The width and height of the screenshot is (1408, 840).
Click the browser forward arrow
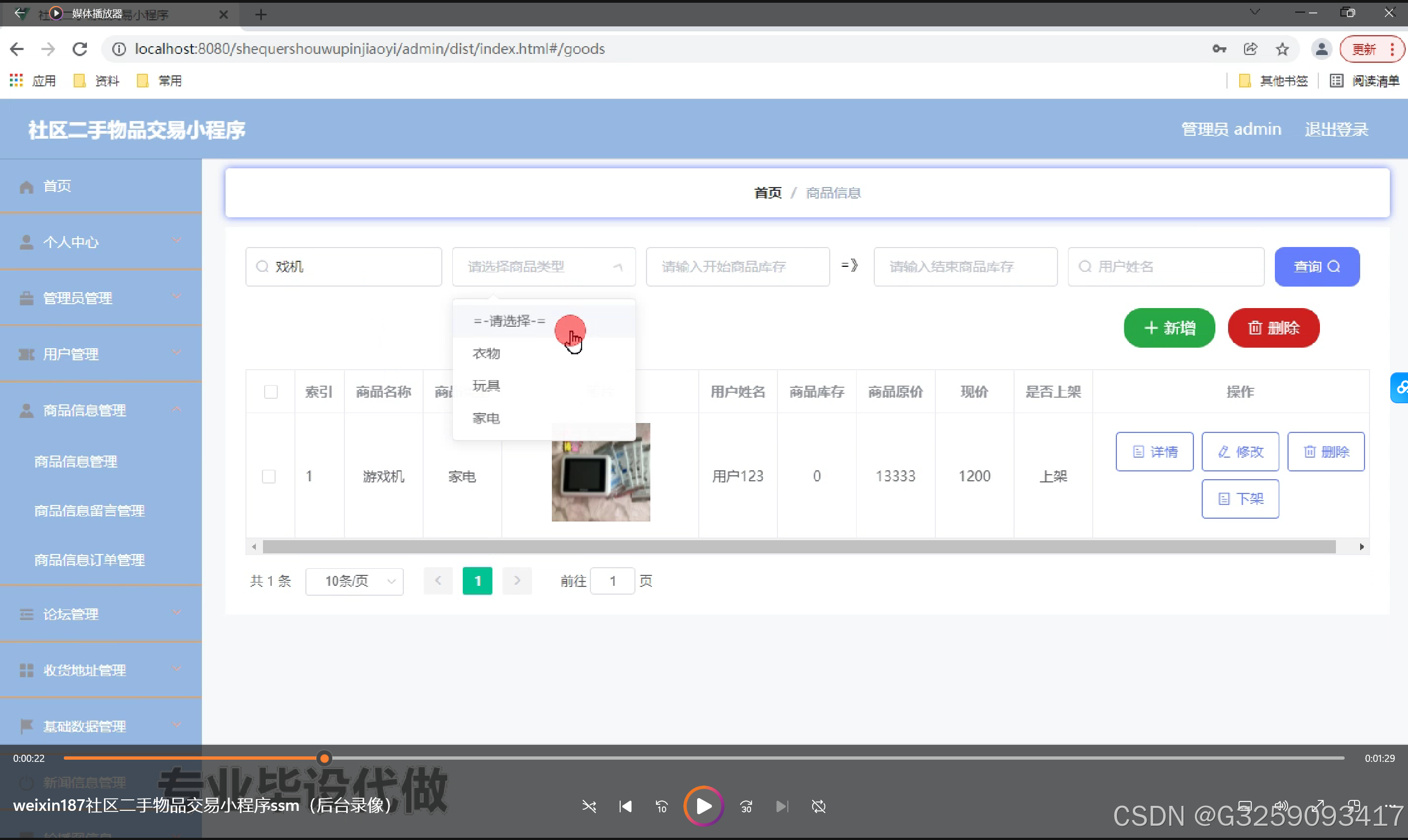pos(48,50)
